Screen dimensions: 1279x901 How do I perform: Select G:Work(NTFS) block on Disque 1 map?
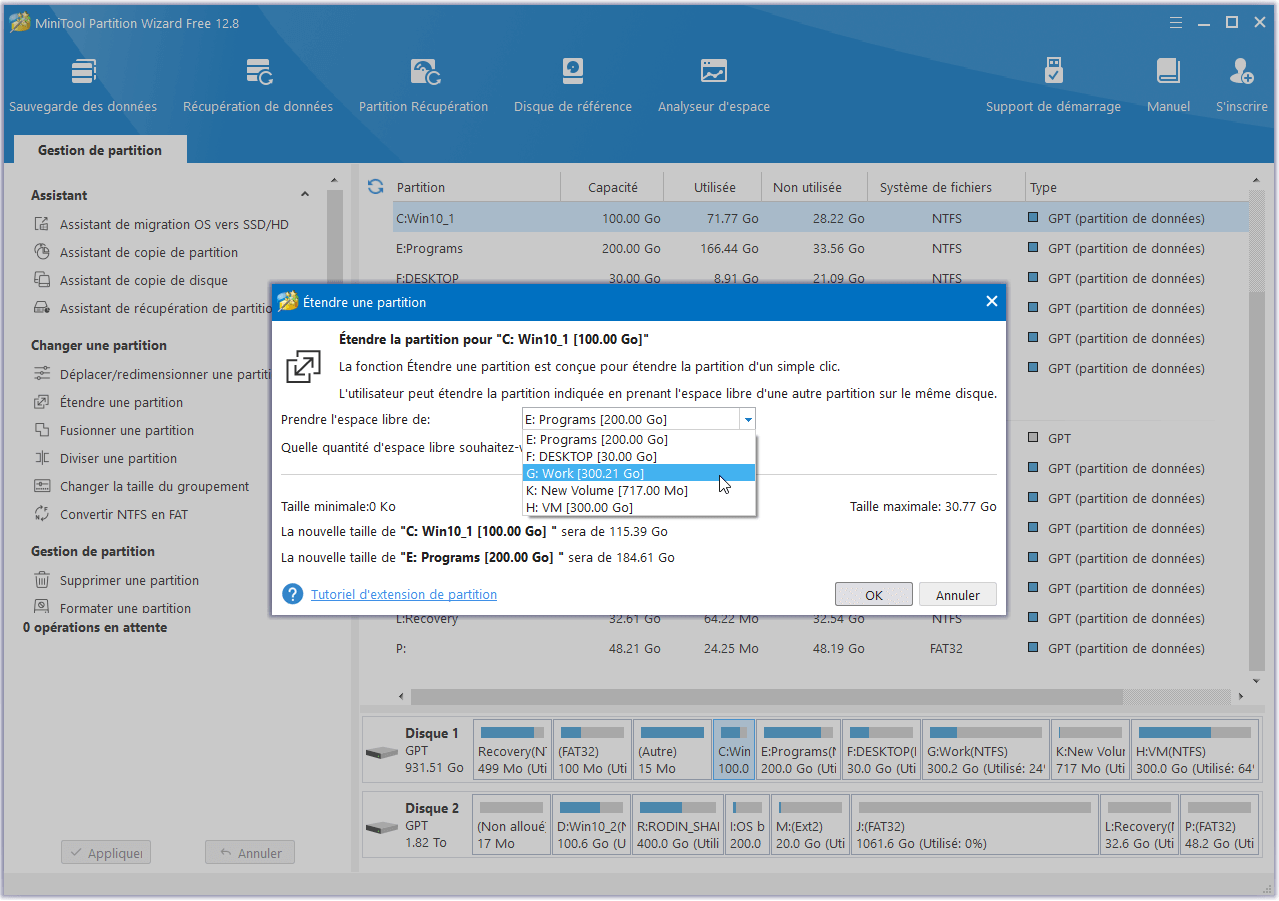click(x=985, y=750)
